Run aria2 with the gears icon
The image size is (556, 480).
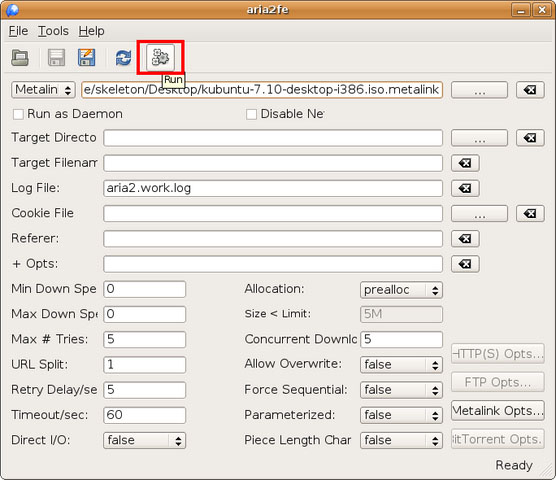tap(160, 57)
